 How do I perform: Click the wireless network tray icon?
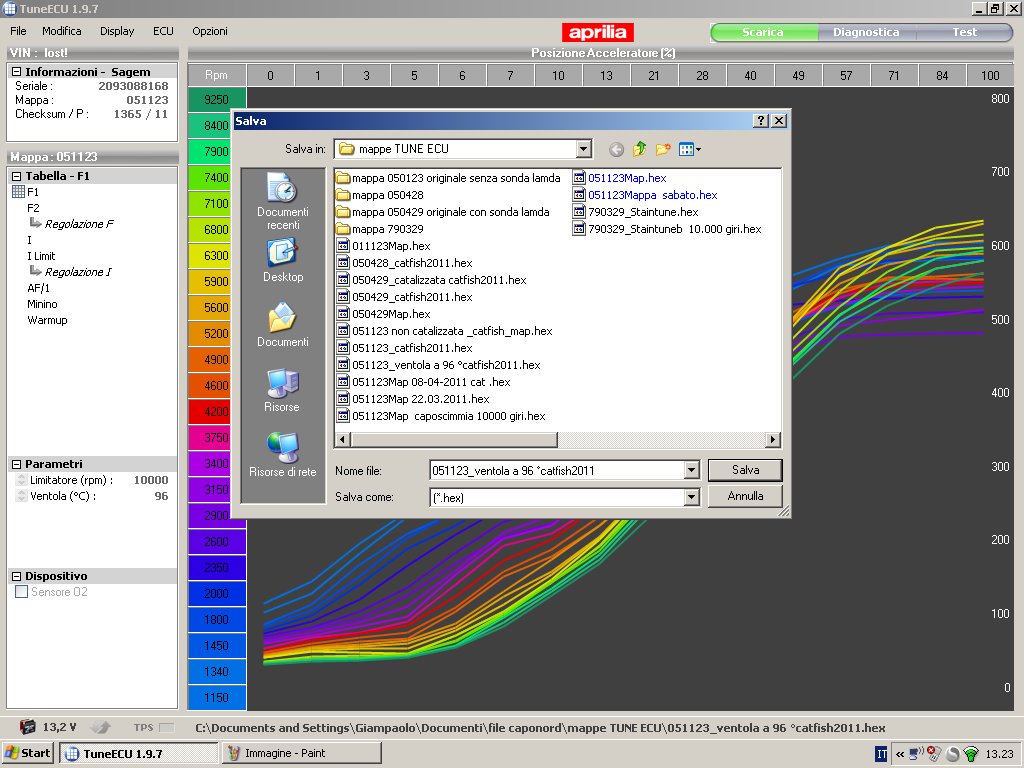[971, 754]
